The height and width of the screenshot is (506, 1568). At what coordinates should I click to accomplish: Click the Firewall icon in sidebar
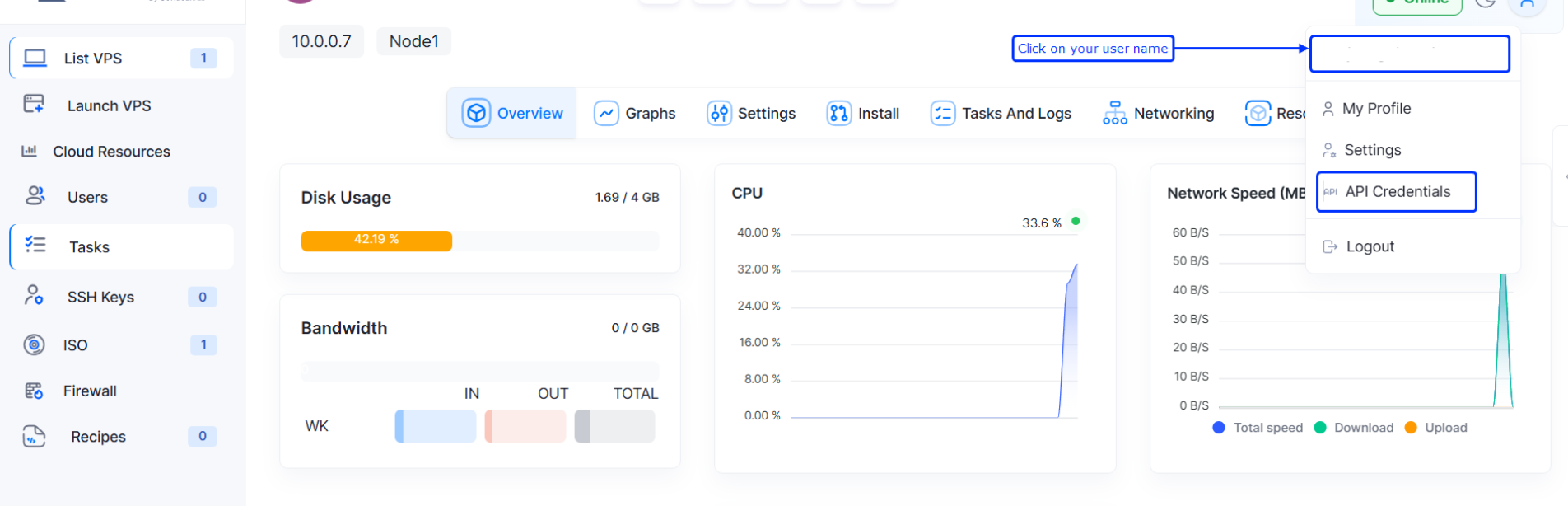coord(34,391)
